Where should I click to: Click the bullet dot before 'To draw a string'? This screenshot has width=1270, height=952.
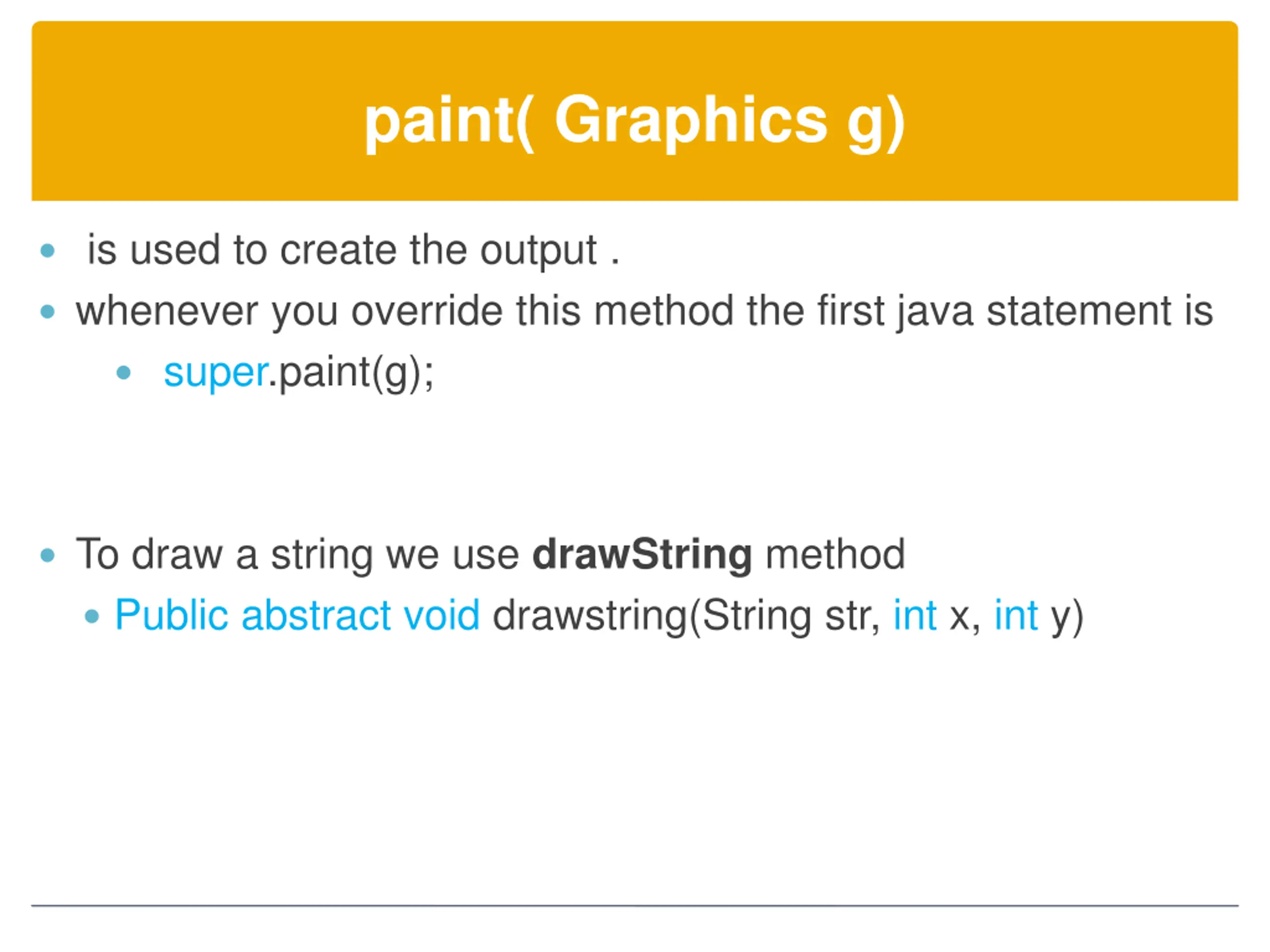[48, 555]
